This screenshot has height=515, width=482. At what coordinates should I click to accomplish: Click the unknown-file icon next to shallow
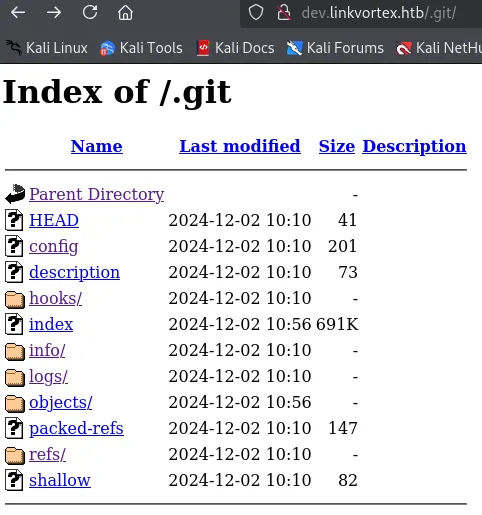point(14,480)
